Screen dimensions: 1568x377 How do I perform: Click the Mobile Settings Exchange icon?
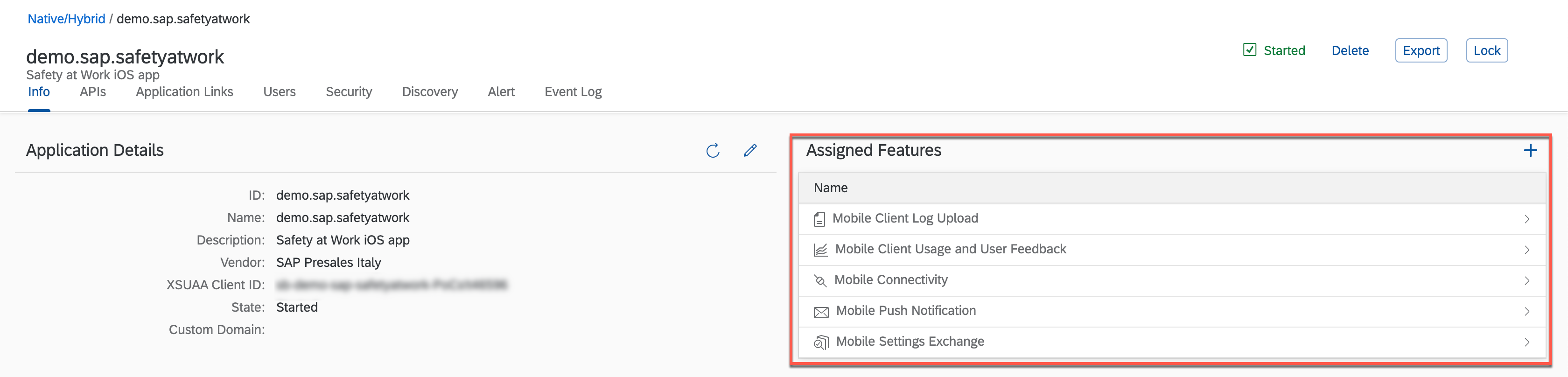[821, 343]
